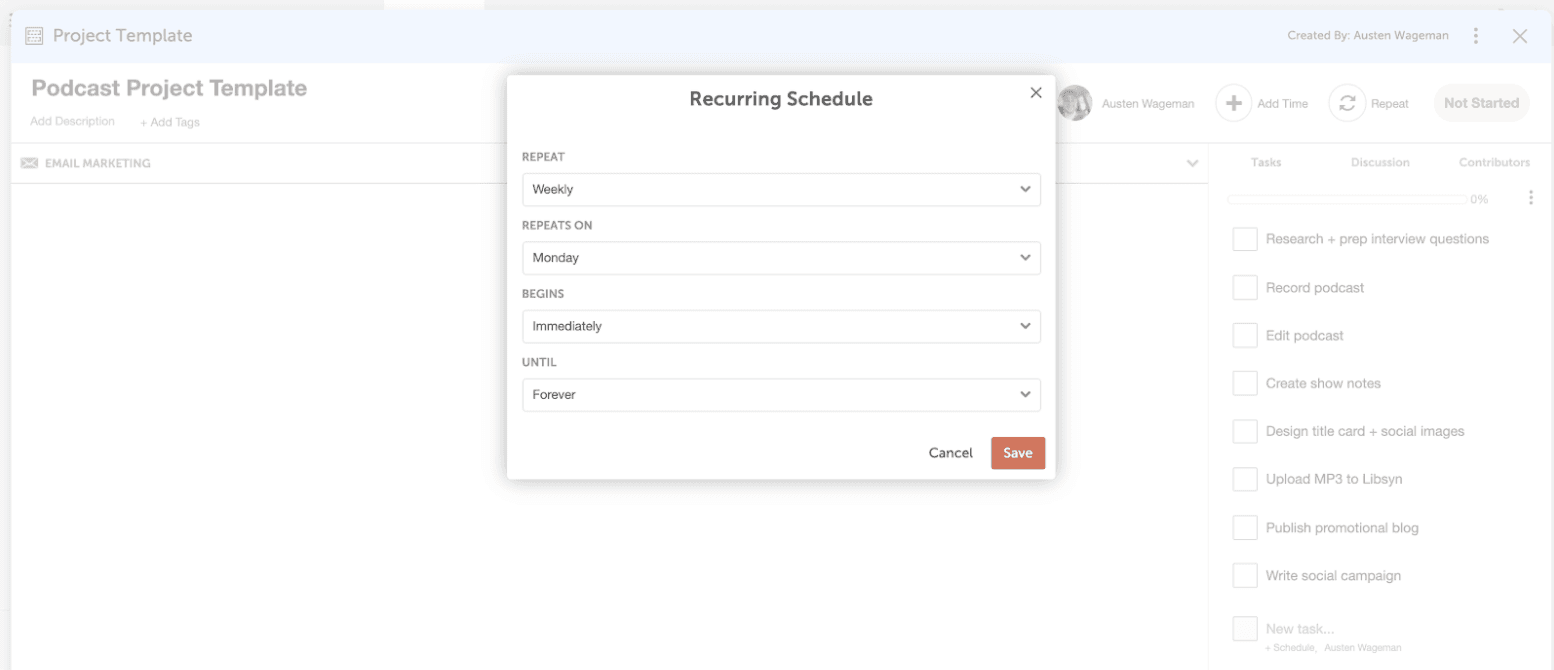Mark Create show notes as done
Screen dimensions: 1554x670
click(1245, 383)
